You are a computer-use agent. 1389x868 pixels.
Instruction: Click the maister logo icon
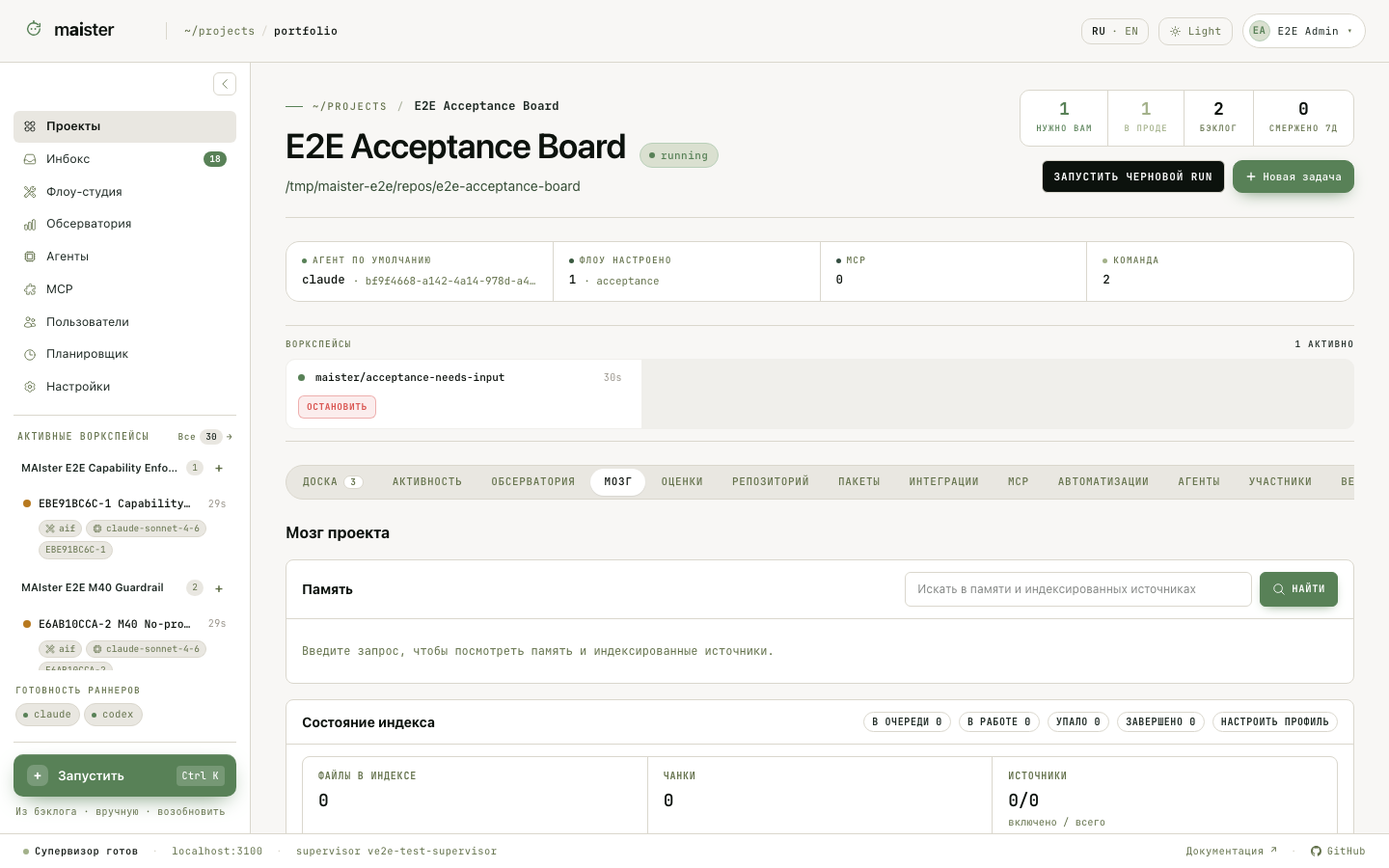point(34,29)
